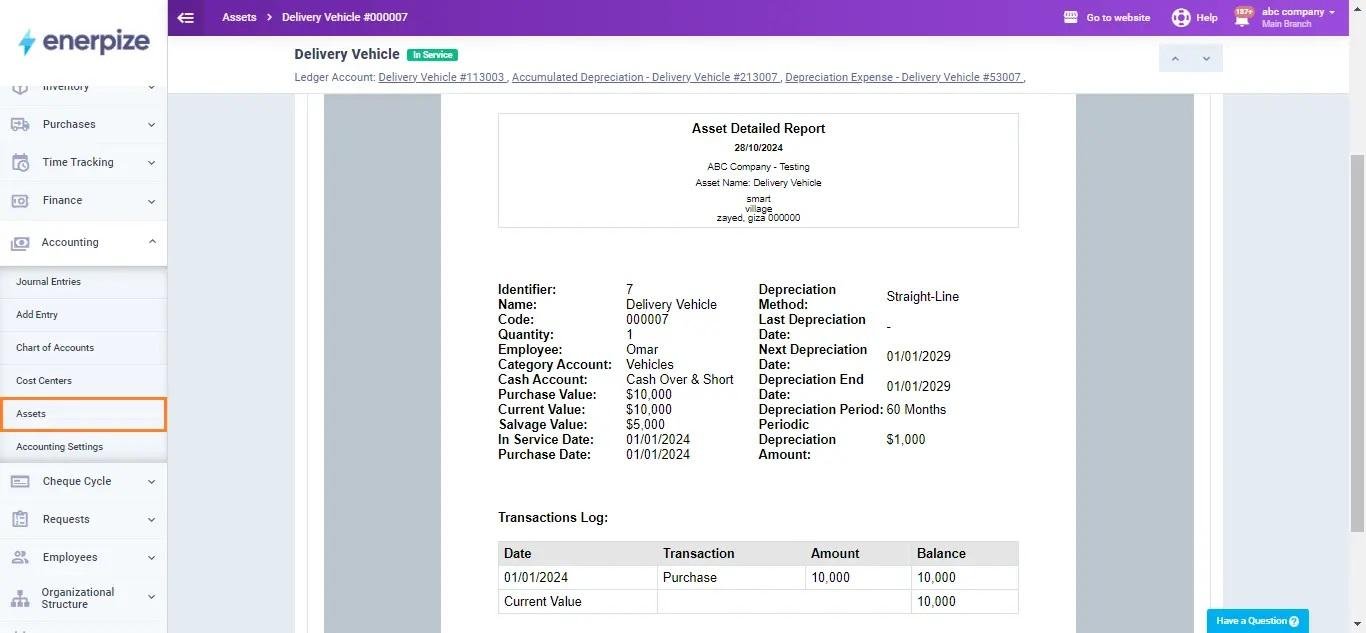Click the back arrow menu toggle icon

pos(185,17)
